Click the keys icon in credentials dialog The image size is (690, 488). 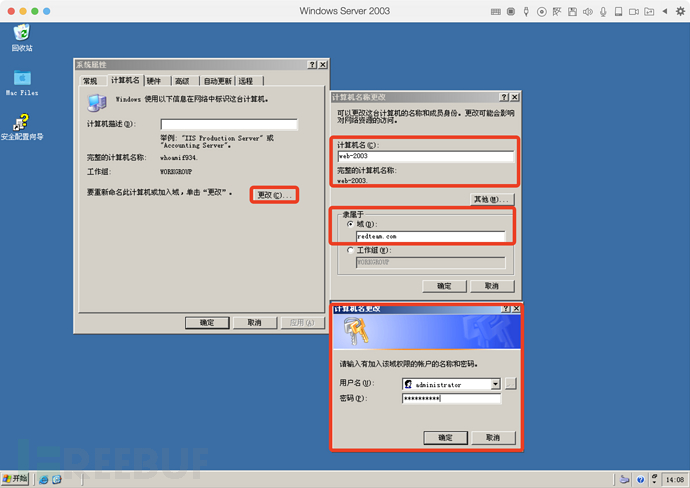356,332
